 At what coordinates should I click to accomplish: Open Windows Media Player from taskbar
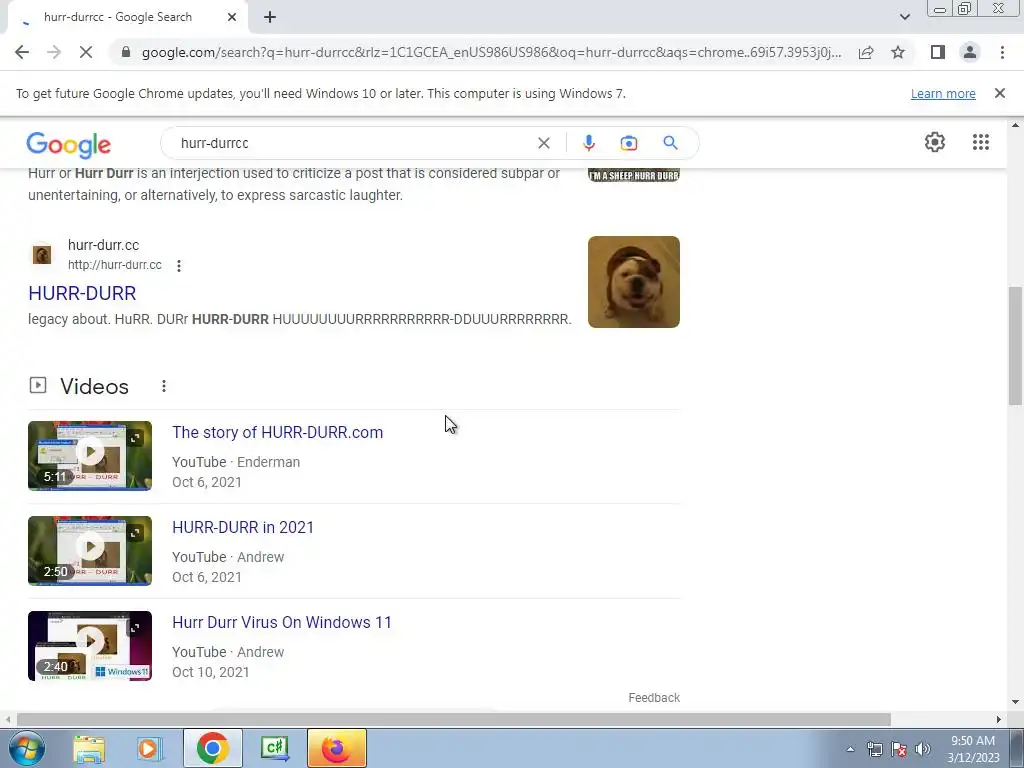pos(148,748)
